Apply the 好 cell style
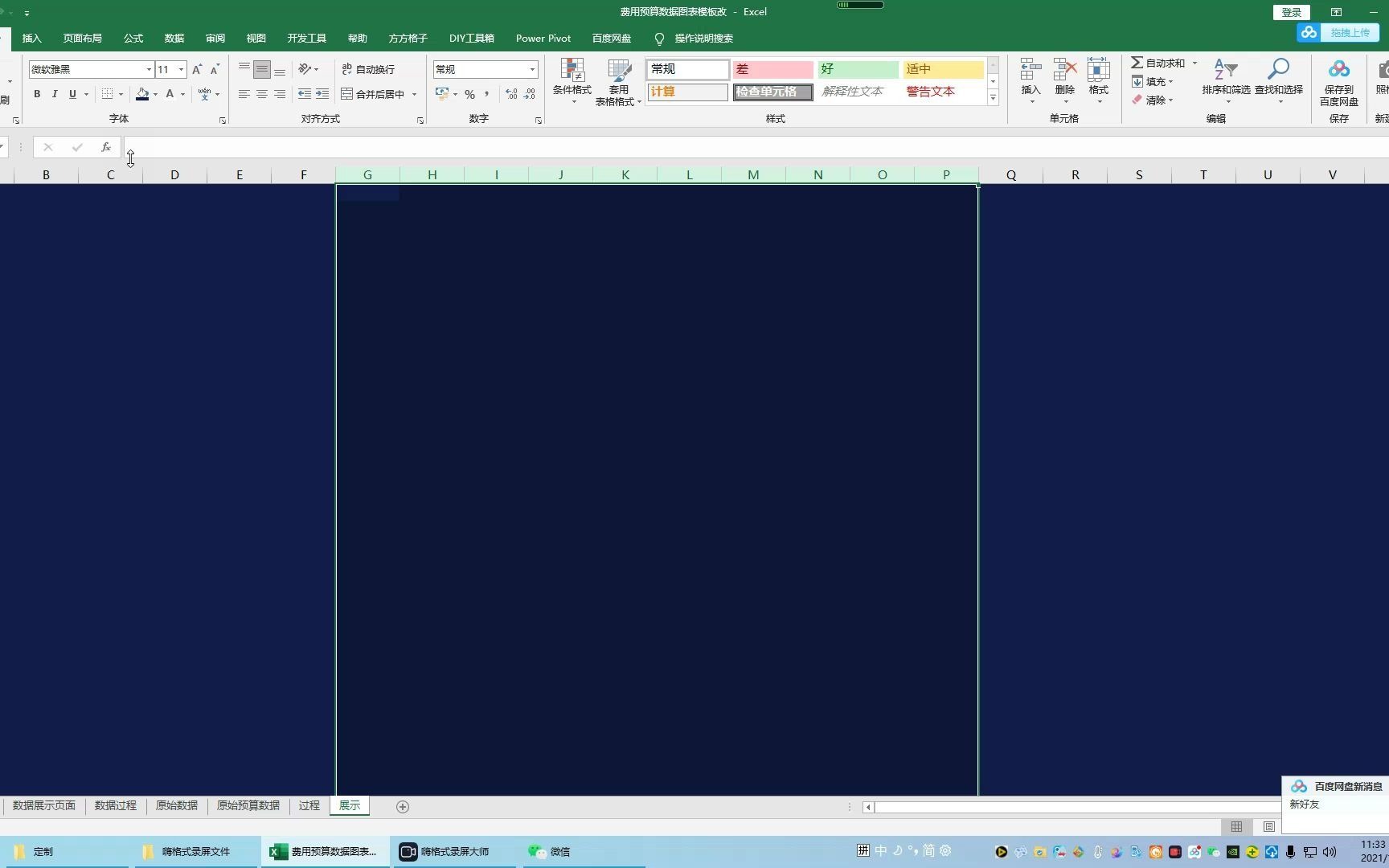The height and width of the screenshot is (868, 1389). (858, 70)
